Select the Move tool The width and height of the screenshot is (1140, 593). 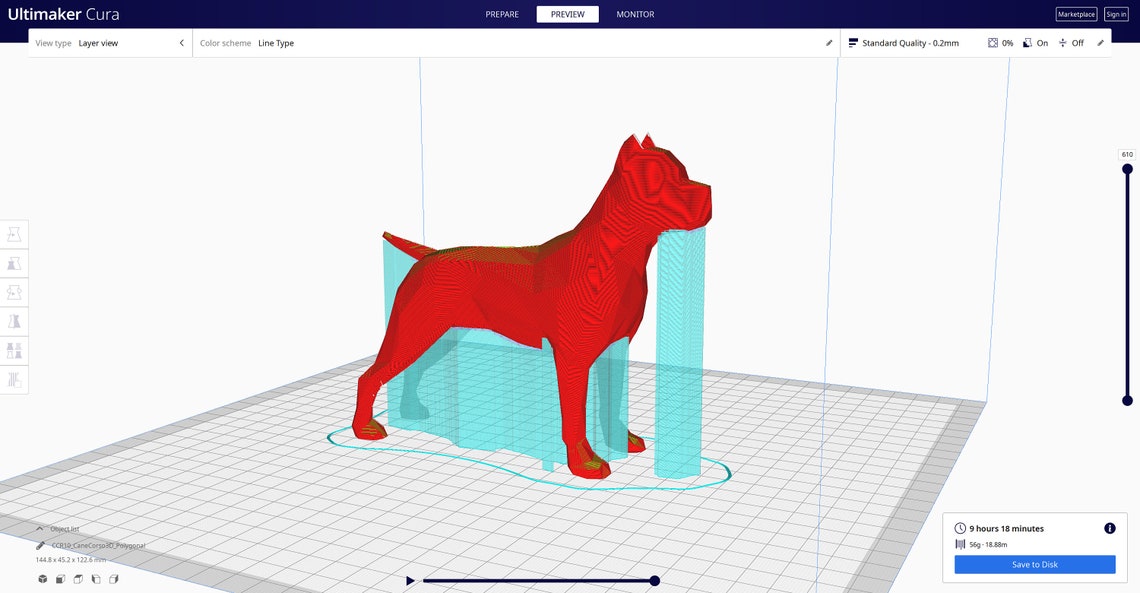click(x=14, y=234)
